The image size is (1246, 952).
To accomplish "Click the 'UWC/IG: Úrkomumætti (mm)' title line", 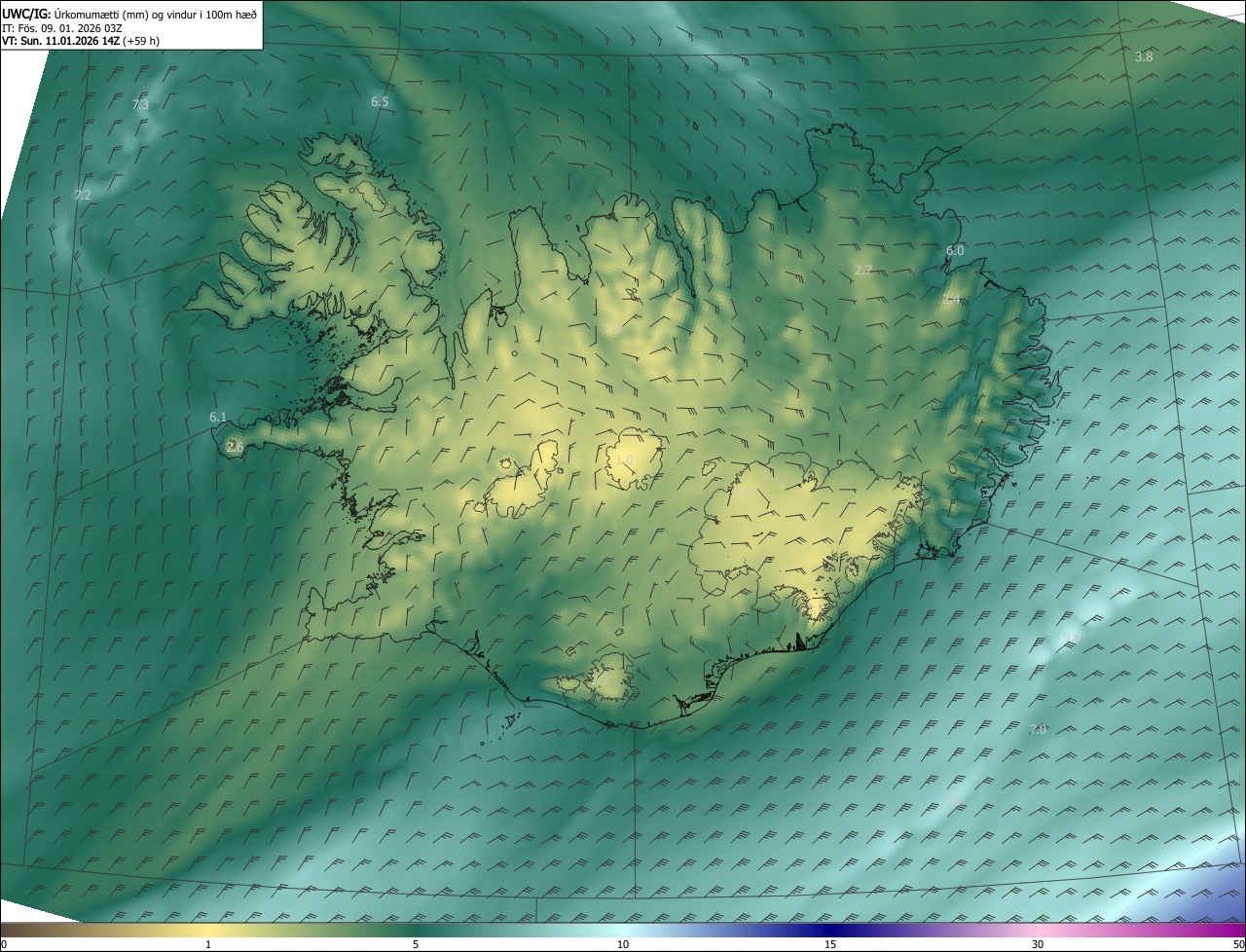I will pyautogui.click(x=129, y=14).
